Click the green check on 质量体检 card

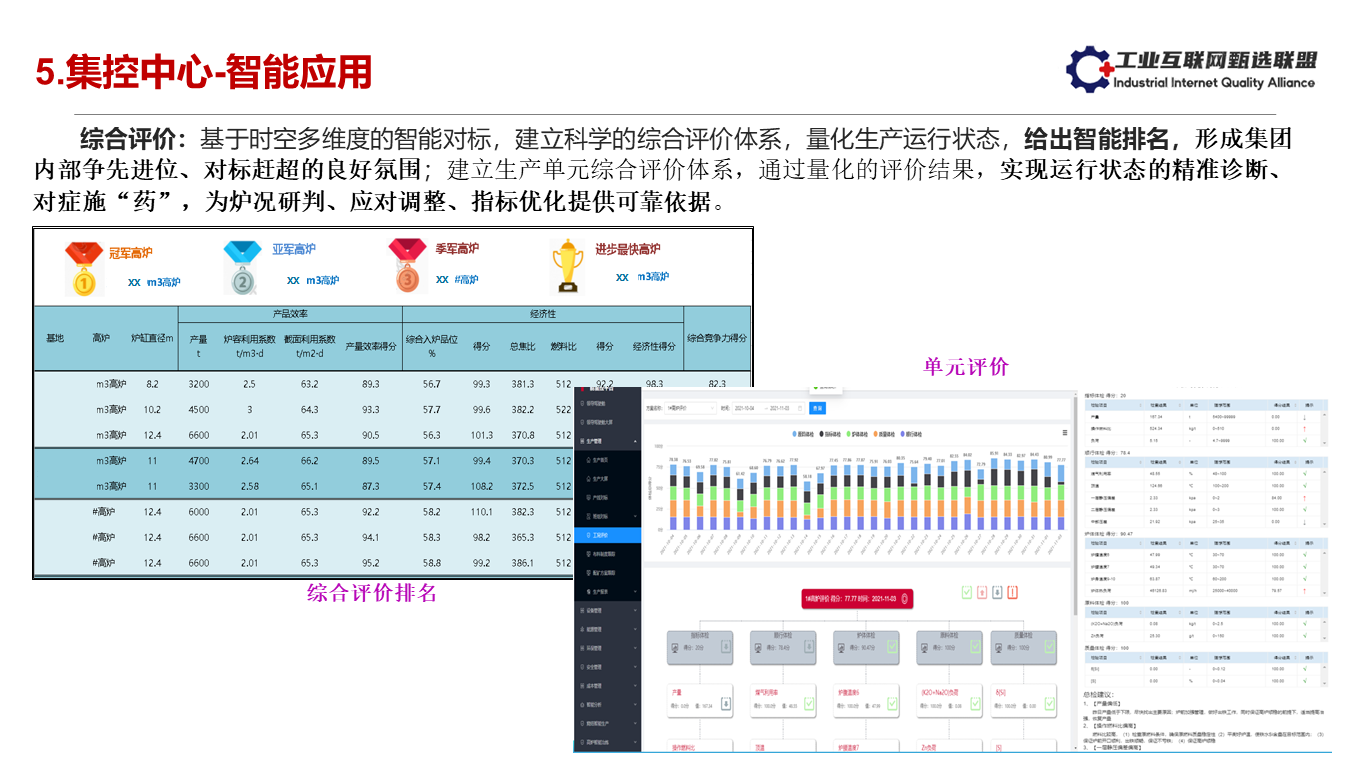pyautogui.click(x=1050, y=646)
